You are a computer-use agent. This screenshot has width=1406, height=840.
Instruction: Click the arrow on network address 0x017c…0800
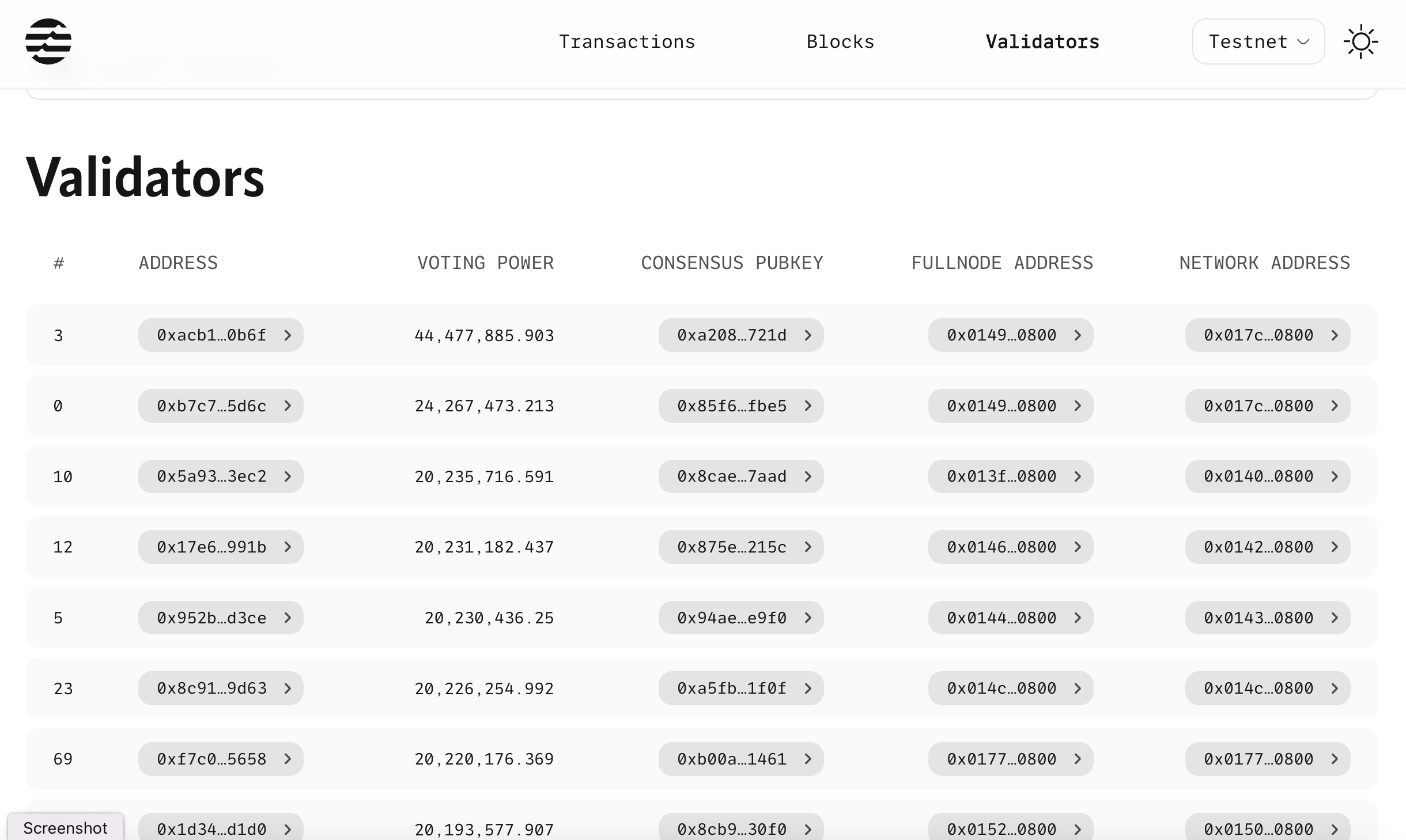point(1336,335)
